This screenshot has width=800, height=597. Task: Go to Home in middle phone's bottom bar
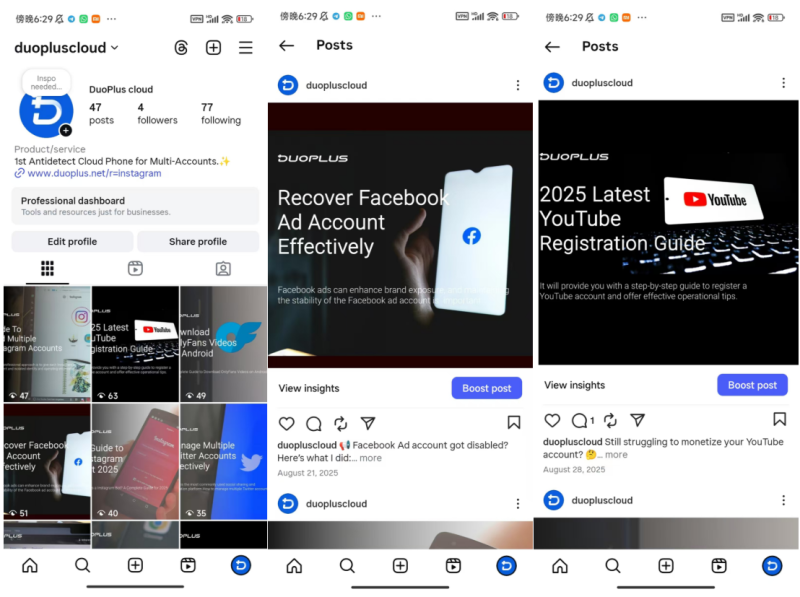294,566
